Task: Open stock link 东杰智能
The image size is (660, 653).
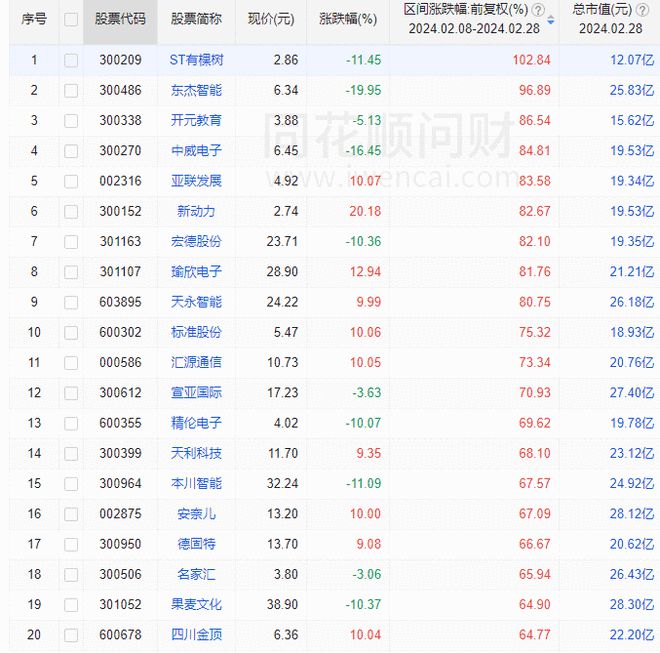Action: [x=196, y=90]
